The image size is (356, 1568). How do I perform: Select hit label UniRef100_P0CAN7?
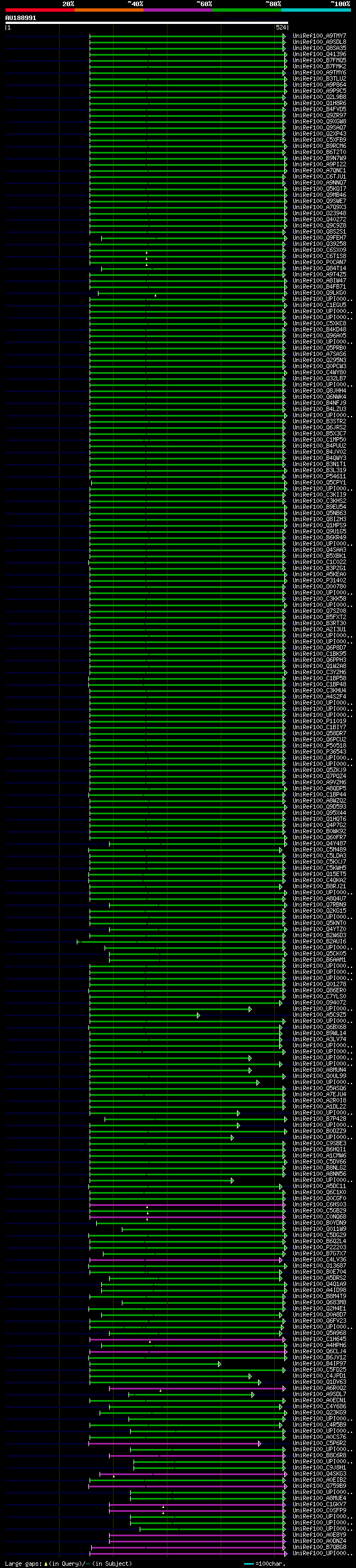319,263
